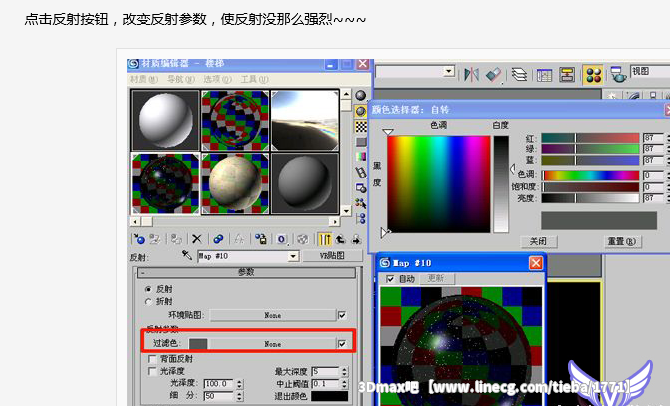The width and height of the screenshot is (670, 406).
Task: Open the Material Editor toolbar icon
Action: 593,75
